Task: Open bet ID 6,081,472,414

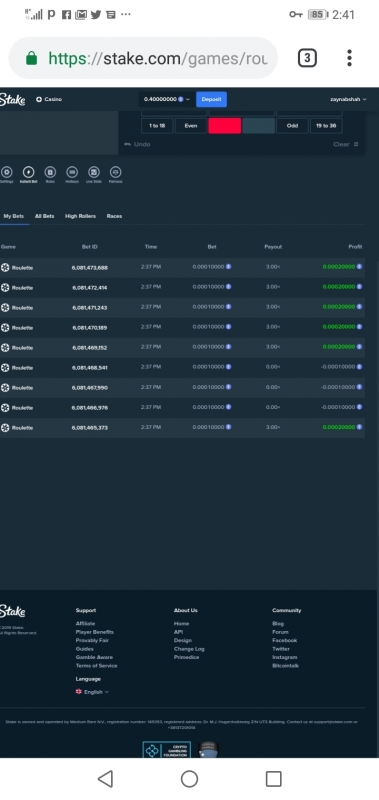Action: tap(90, 288)
